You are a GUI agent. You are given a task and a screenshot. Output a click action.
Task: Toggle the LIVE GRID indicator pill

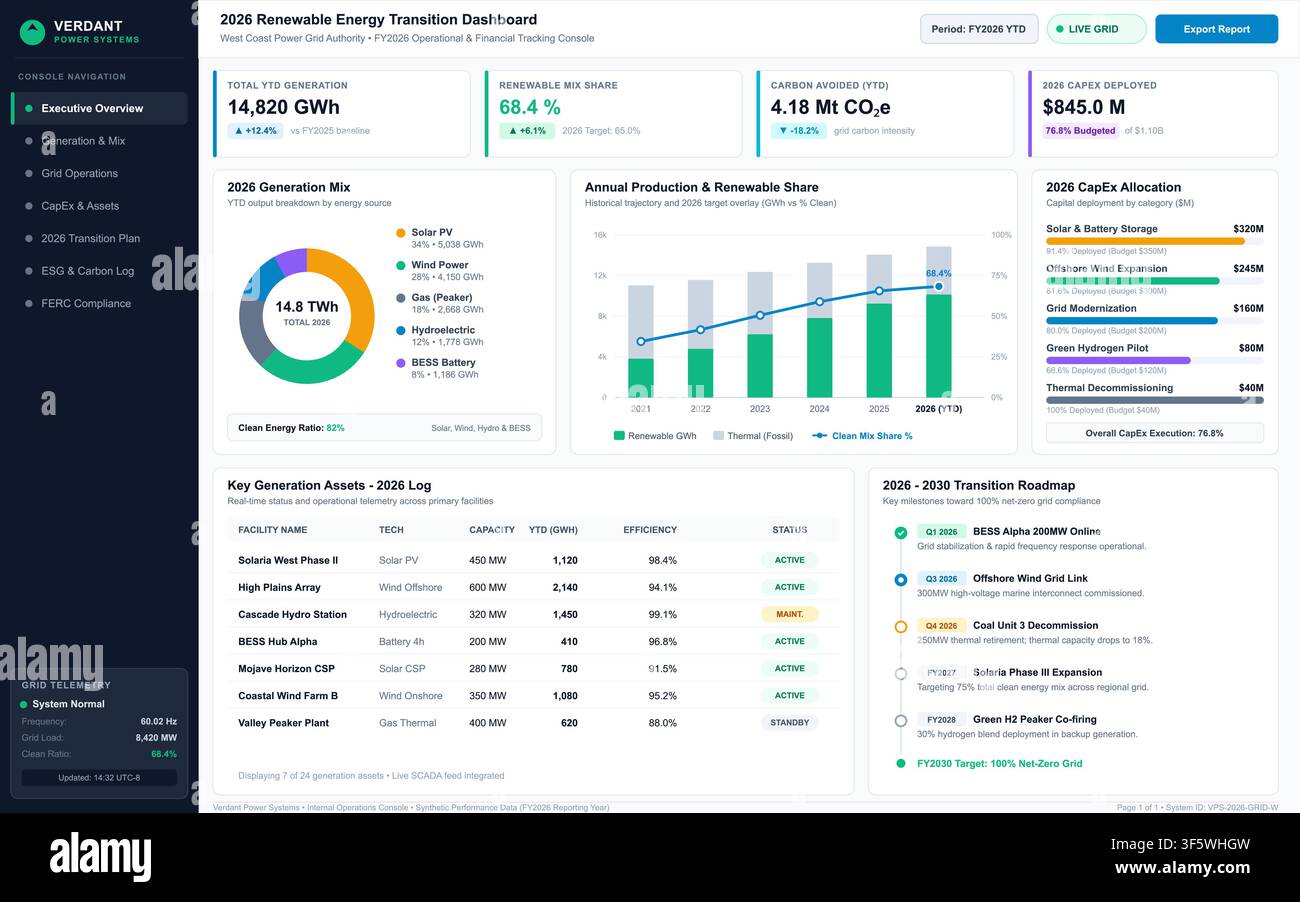click(1096, 29)
